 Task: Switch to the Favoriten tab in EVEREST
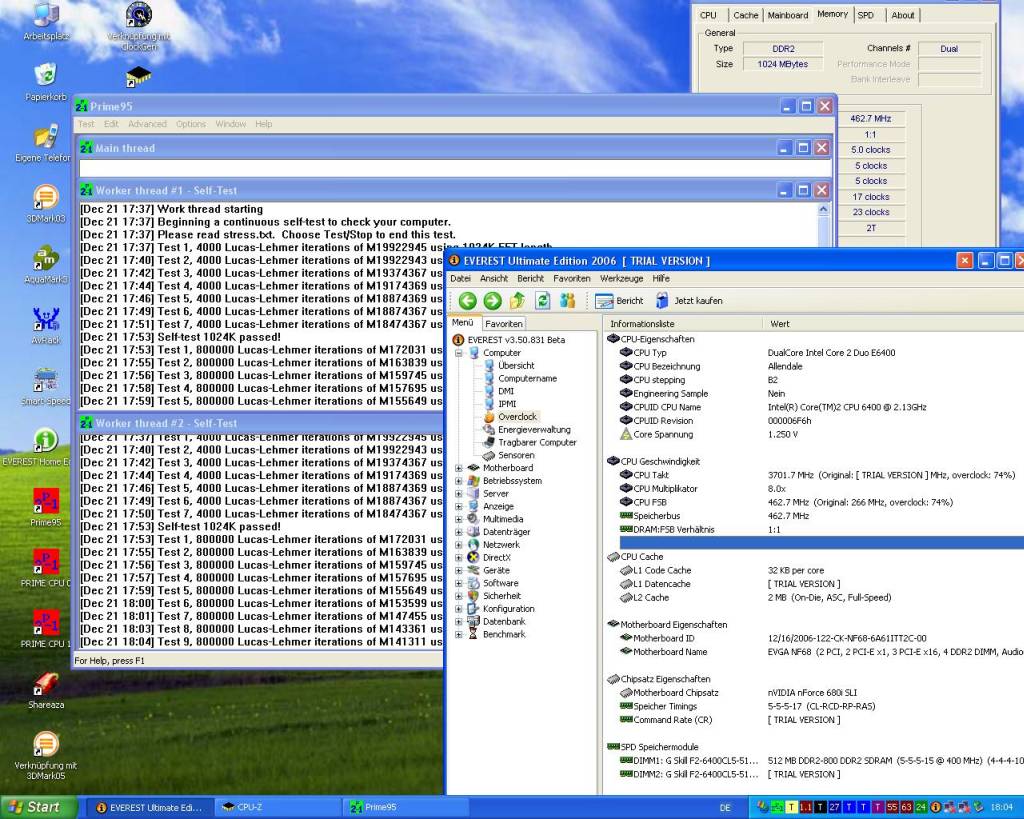click(504, 324)
